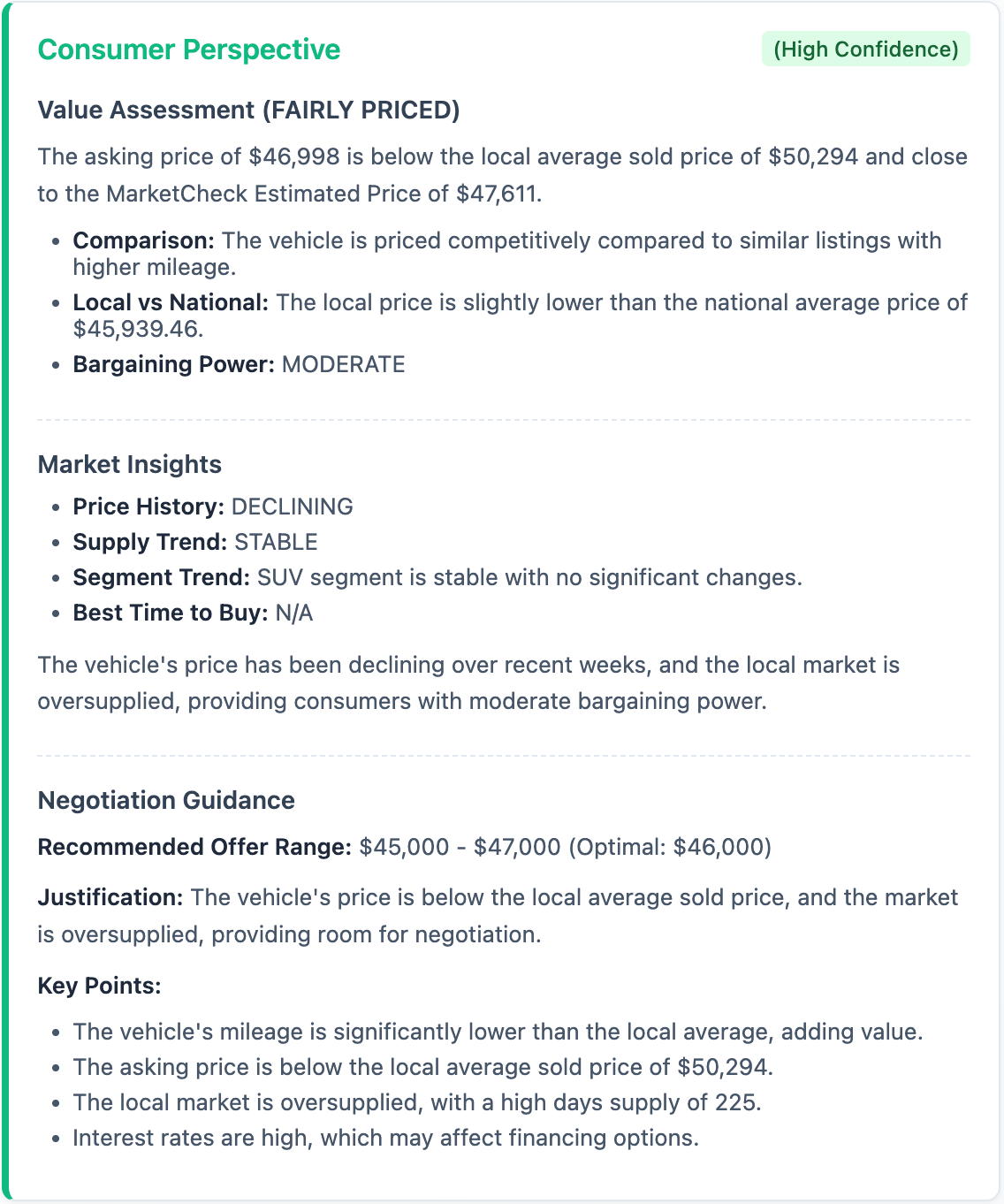
Task: Click the Justification label
Action: [110, 898]
